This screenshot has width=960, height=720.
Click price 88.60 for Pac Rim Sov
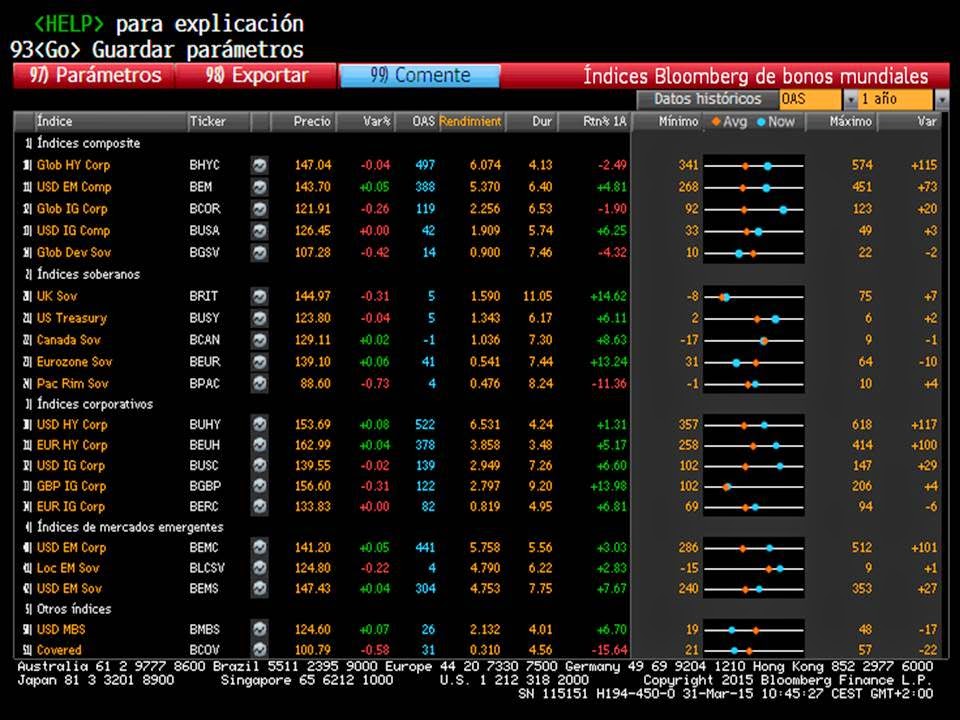coord(315,384)
